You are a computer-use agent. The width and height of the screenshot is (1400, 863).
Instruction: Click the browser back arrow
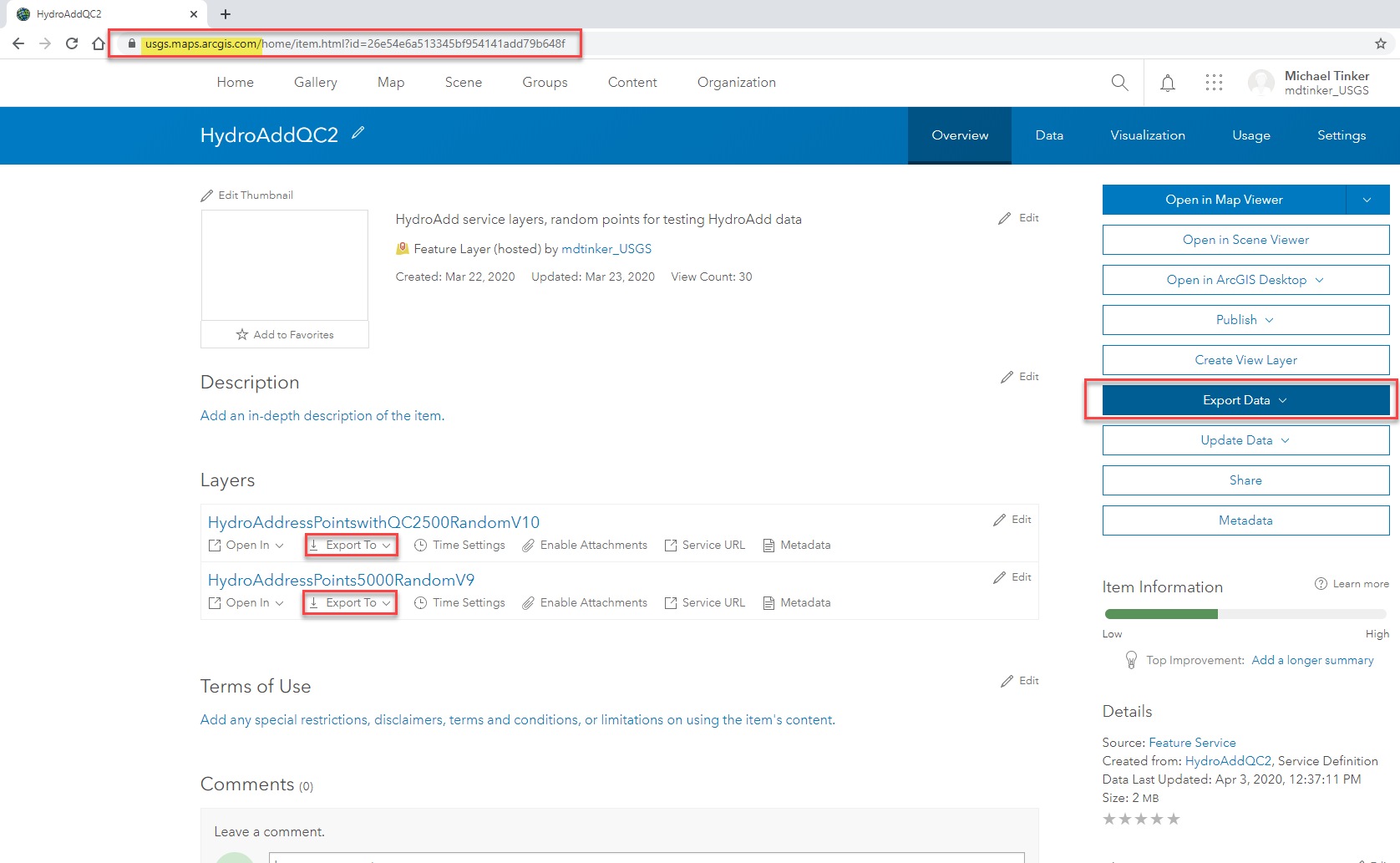point(18,43)
